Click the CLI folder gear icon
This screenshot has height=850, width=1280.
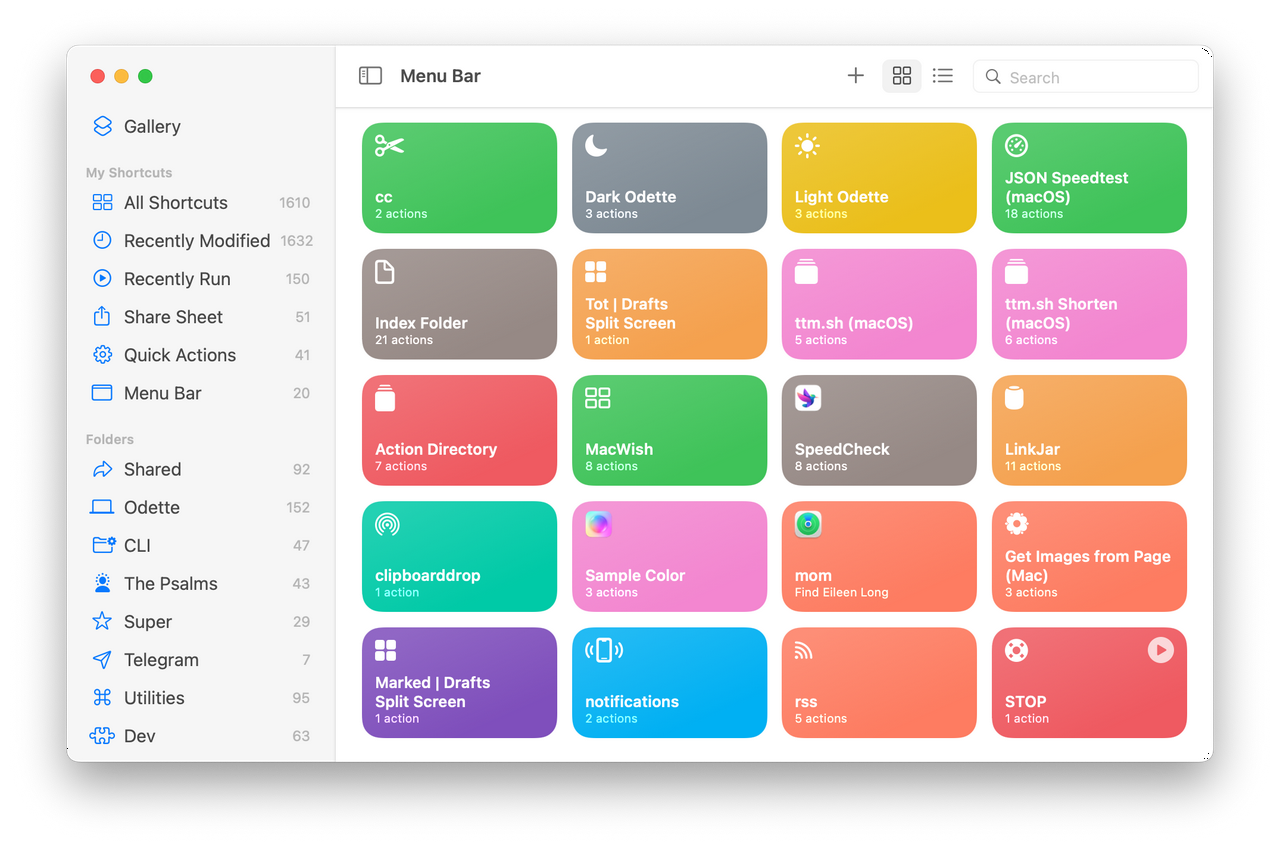103,545
